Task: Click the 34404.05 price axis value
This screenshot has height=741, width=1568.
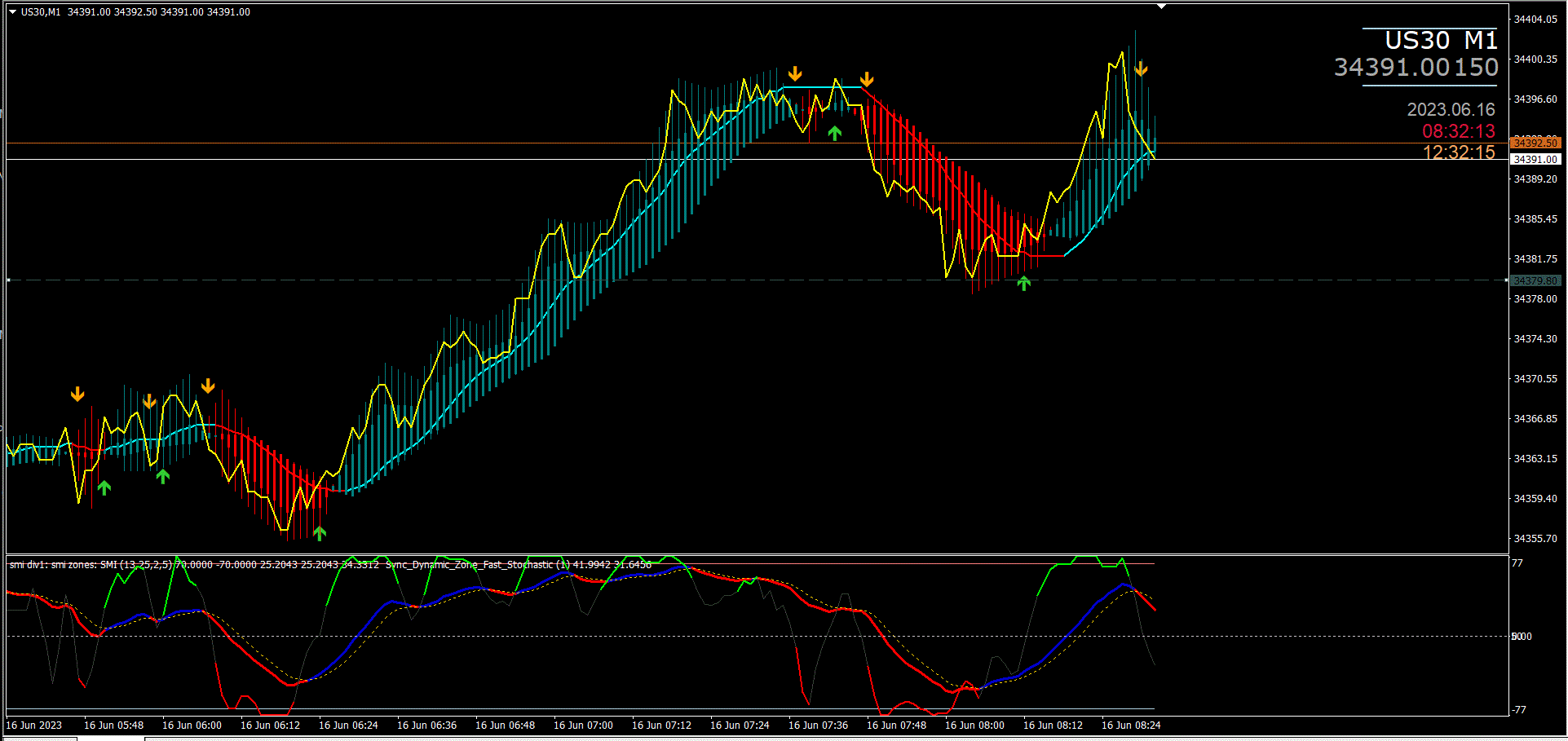Action: point(1535,20)
